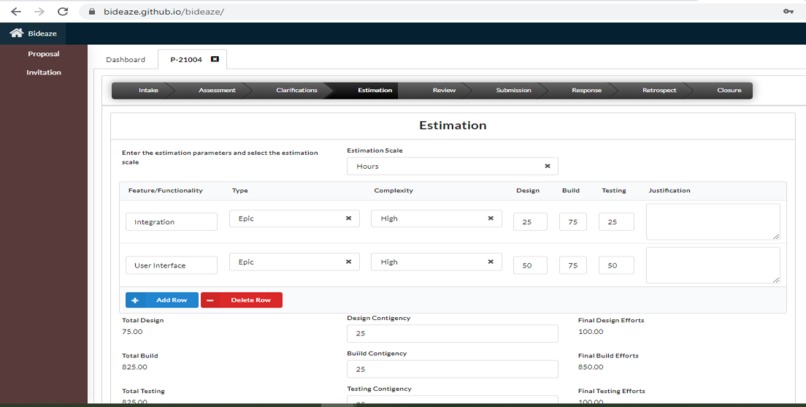
Task: Open Type dropdown for Integration row
Action: click(294, 218)
